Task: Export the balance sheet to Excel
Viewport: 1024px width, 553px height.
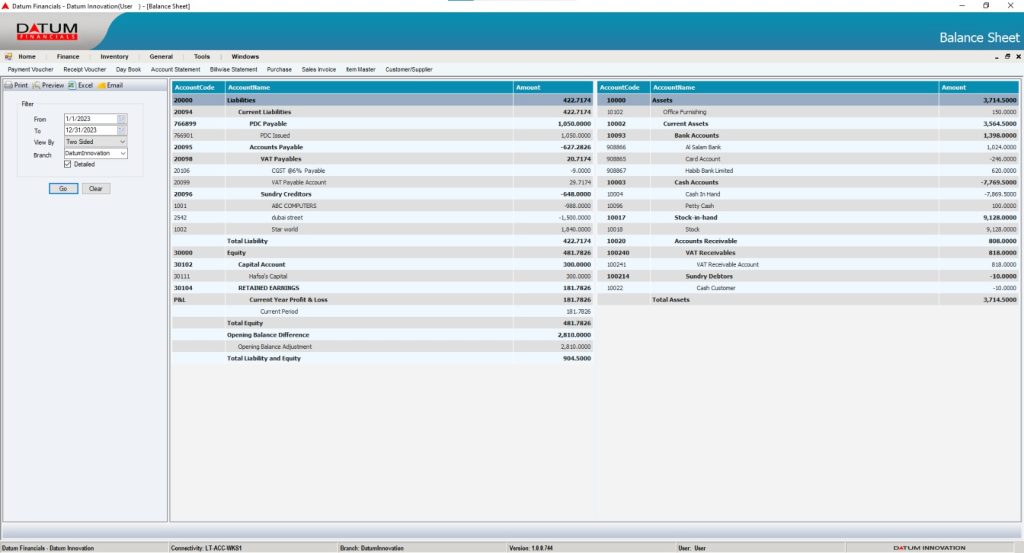Action: (x=80, y=86)
